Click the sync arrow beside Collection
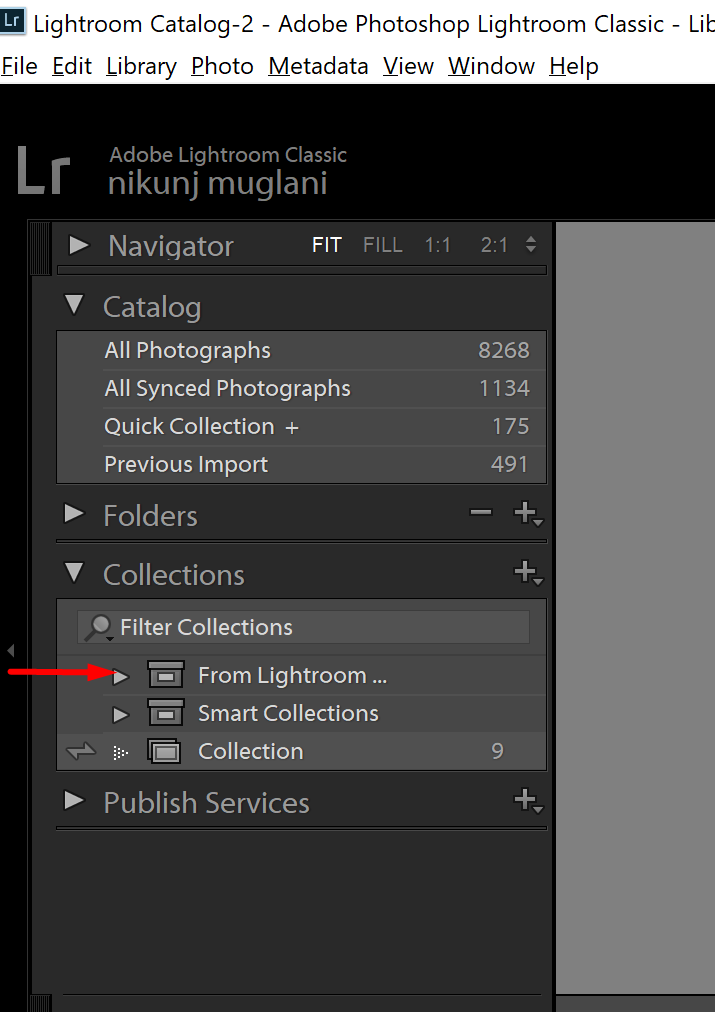The height and width of the screenshot is (1012, 715). [80, 751]
